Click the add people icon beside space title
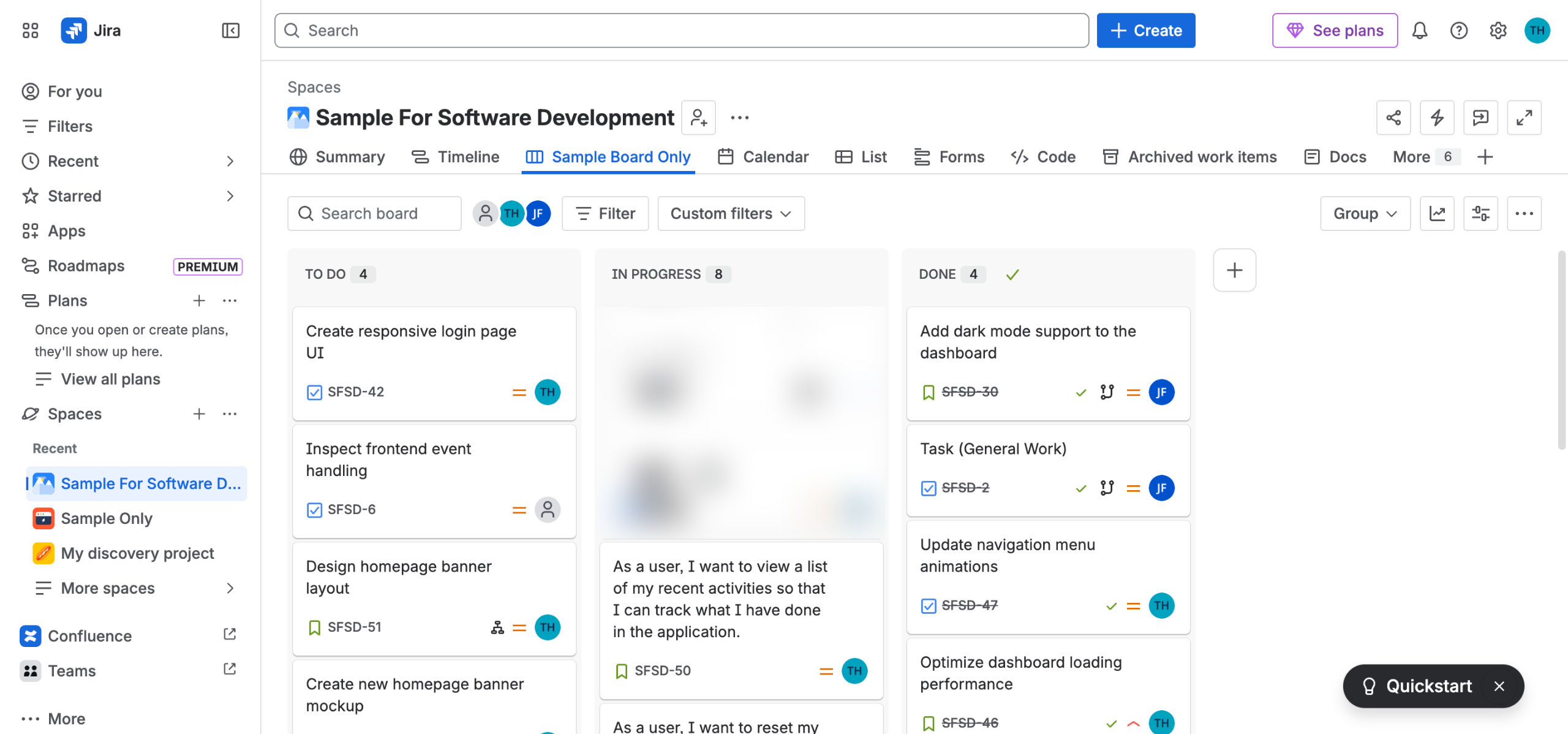Viewport: 1568px width, 734px height. (699, 118)
